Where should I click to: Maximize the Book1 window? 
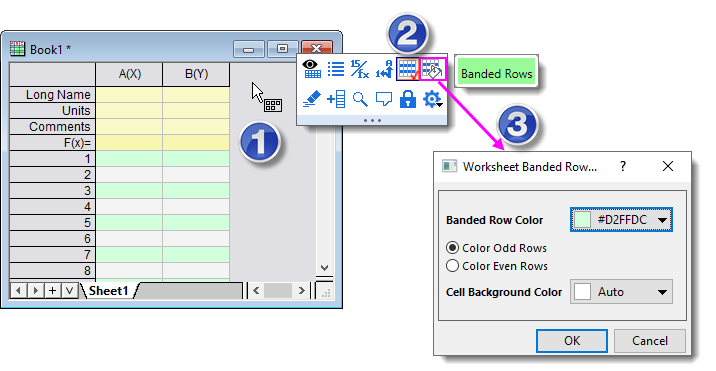tap(282, 48)
